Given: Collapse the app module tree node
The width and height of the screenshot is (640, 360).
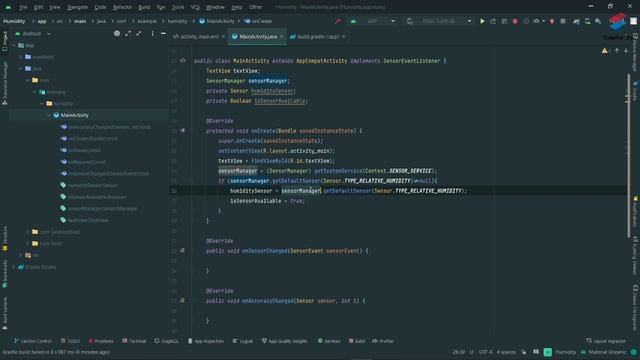Looking at the screenshot, I should tap(14, 45).
